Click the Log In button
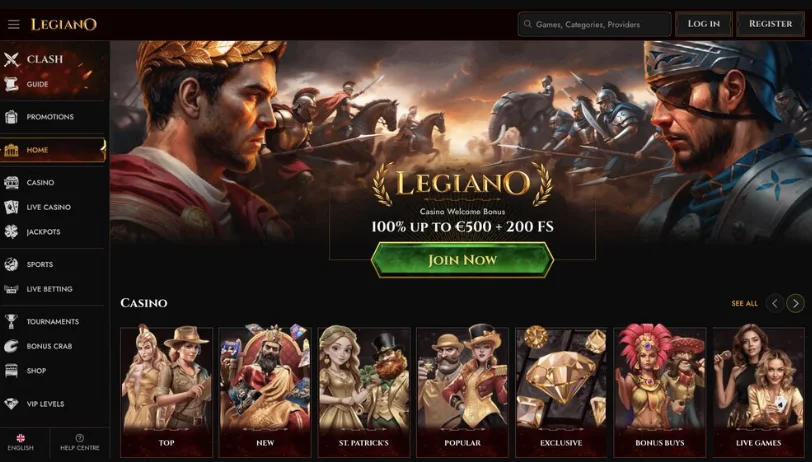 coord(704,24)
